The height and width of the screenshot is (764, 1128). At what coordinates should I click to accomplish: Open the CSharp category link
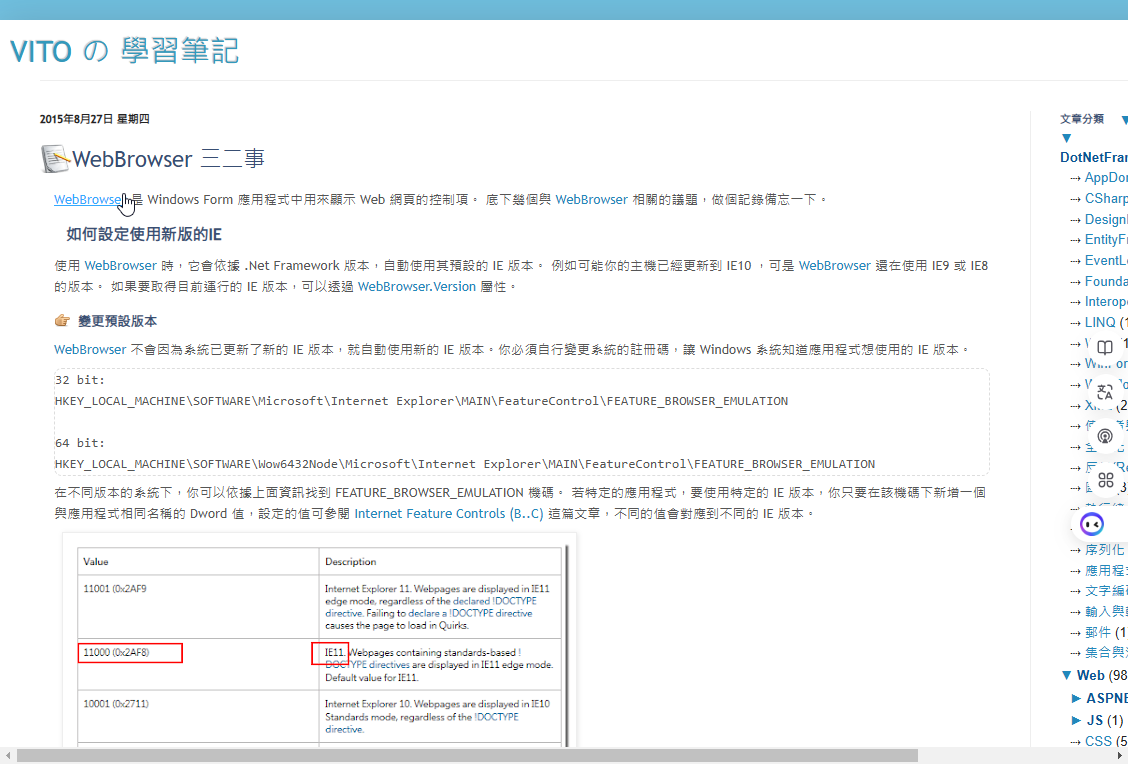[1106, 199]
